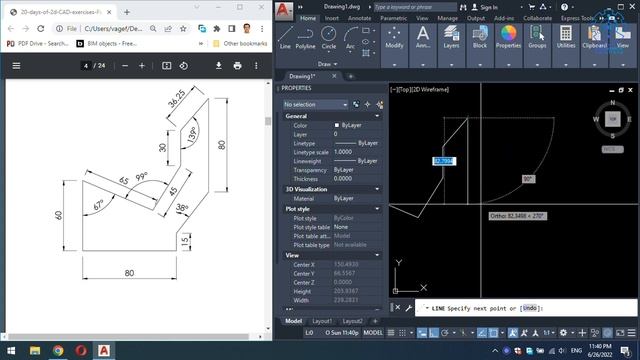Select the Line tool in AutoCAD ribbon

(x=285, y=38)
